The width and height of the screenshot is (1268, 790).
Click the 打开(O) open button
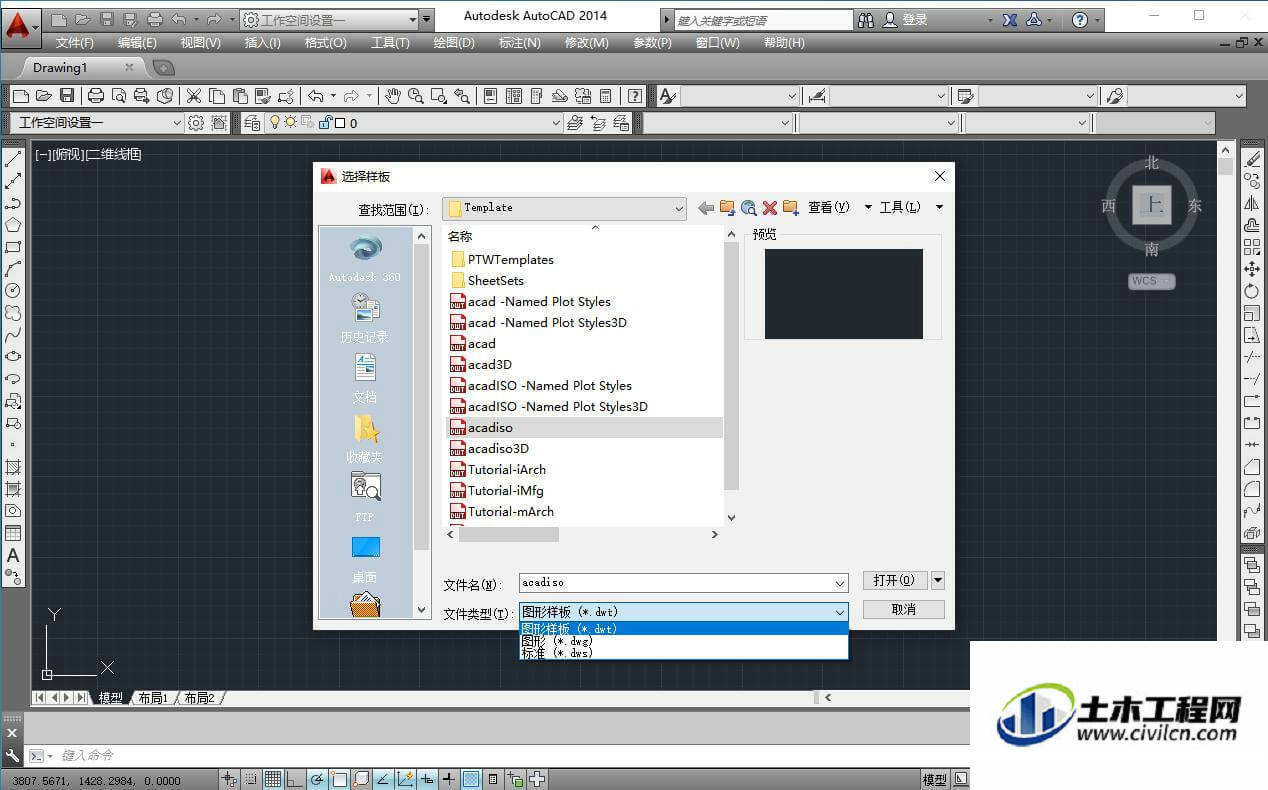point(894,580)
